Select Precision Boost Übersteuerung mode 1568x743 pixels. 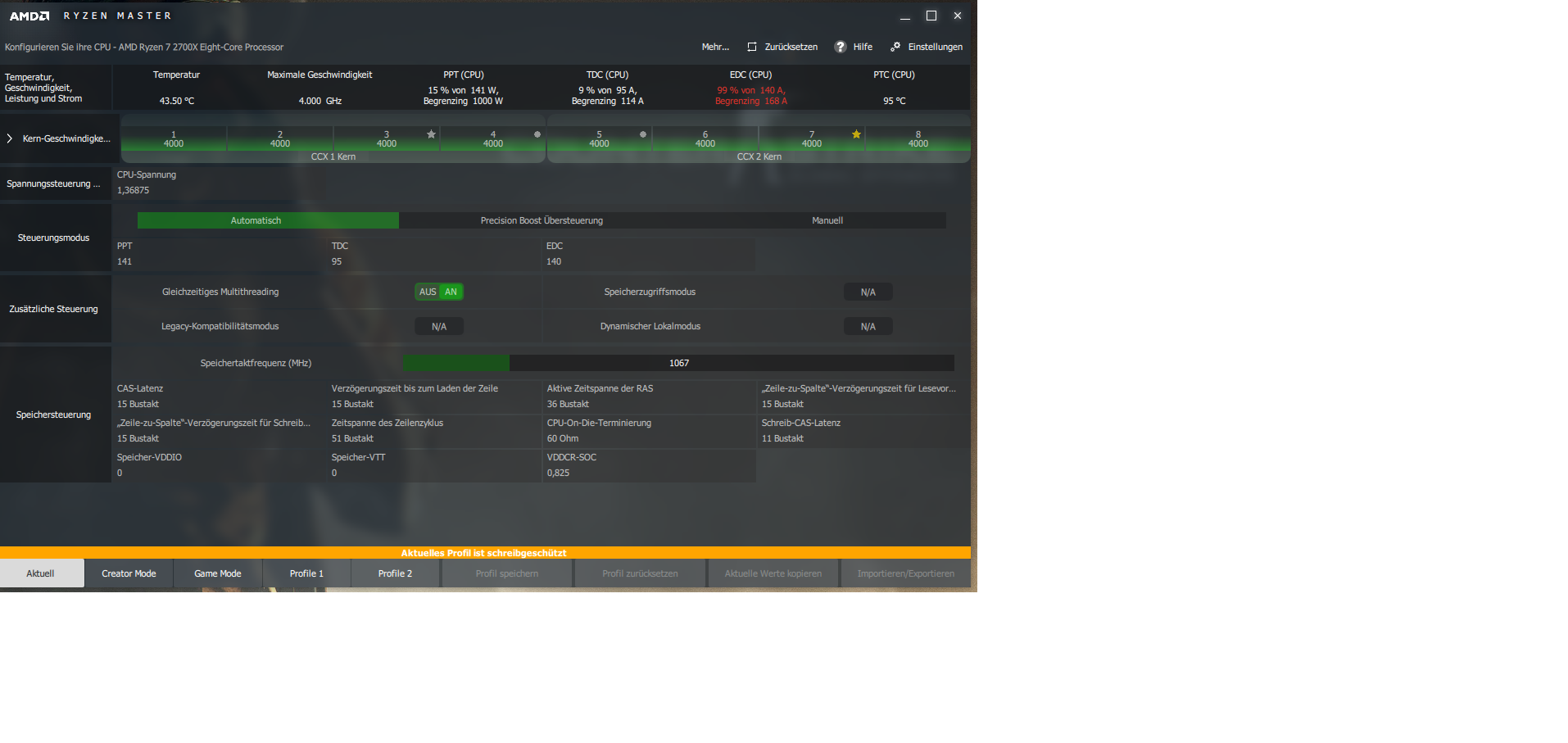(542, 220)
